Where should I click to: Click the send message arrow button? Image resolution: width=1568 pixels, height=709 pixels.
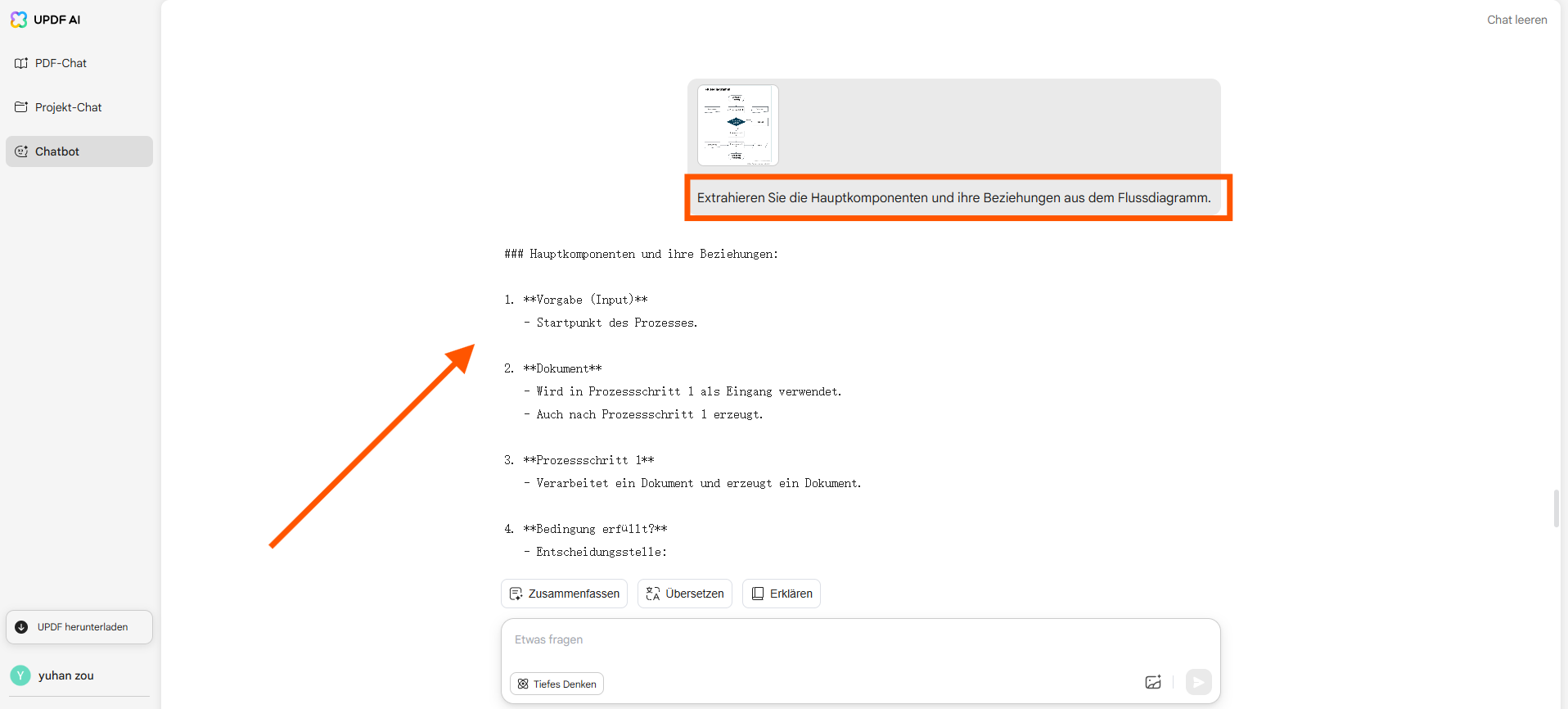click(1198, 682)
